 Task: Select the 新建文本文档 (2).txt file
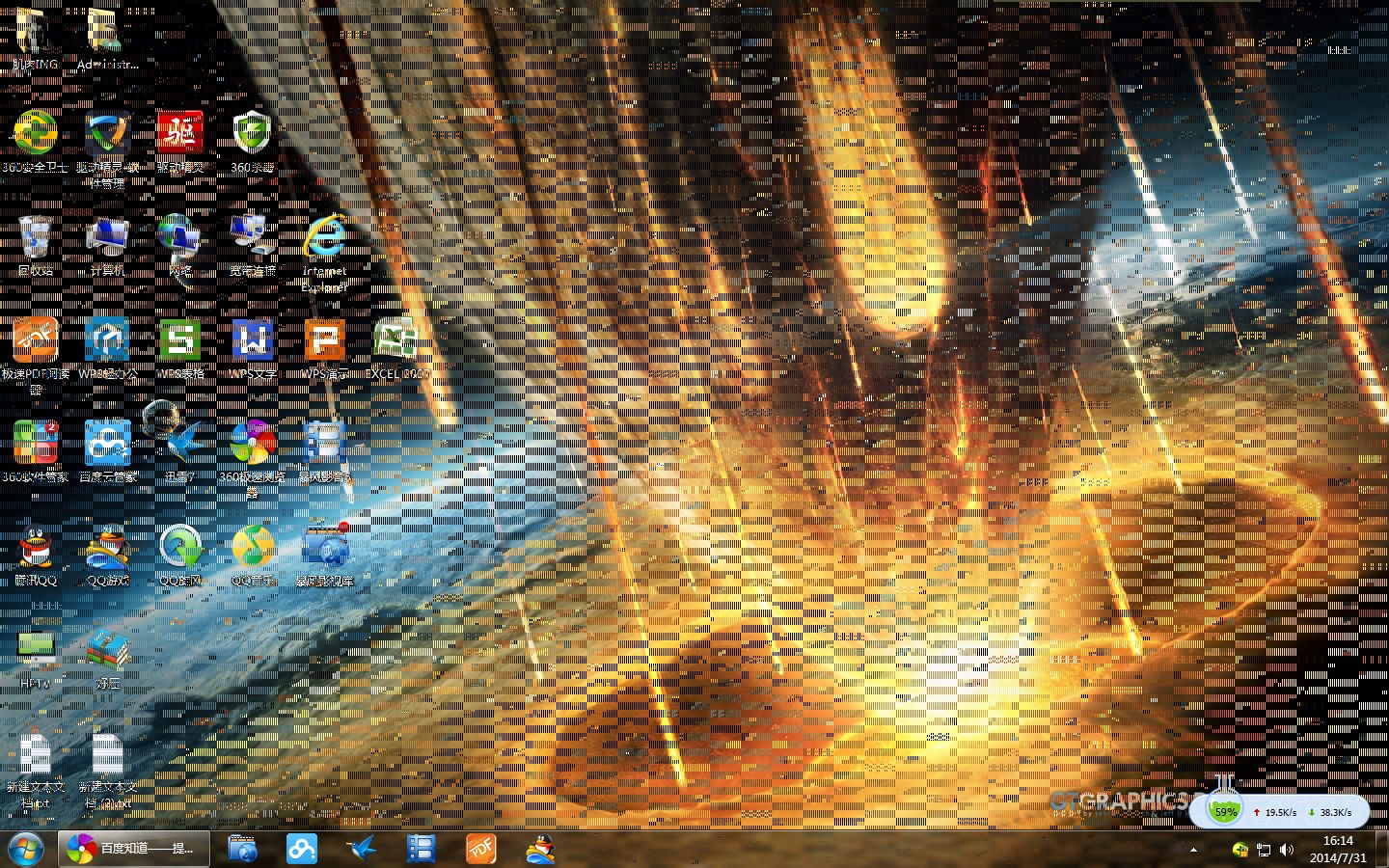107,772
